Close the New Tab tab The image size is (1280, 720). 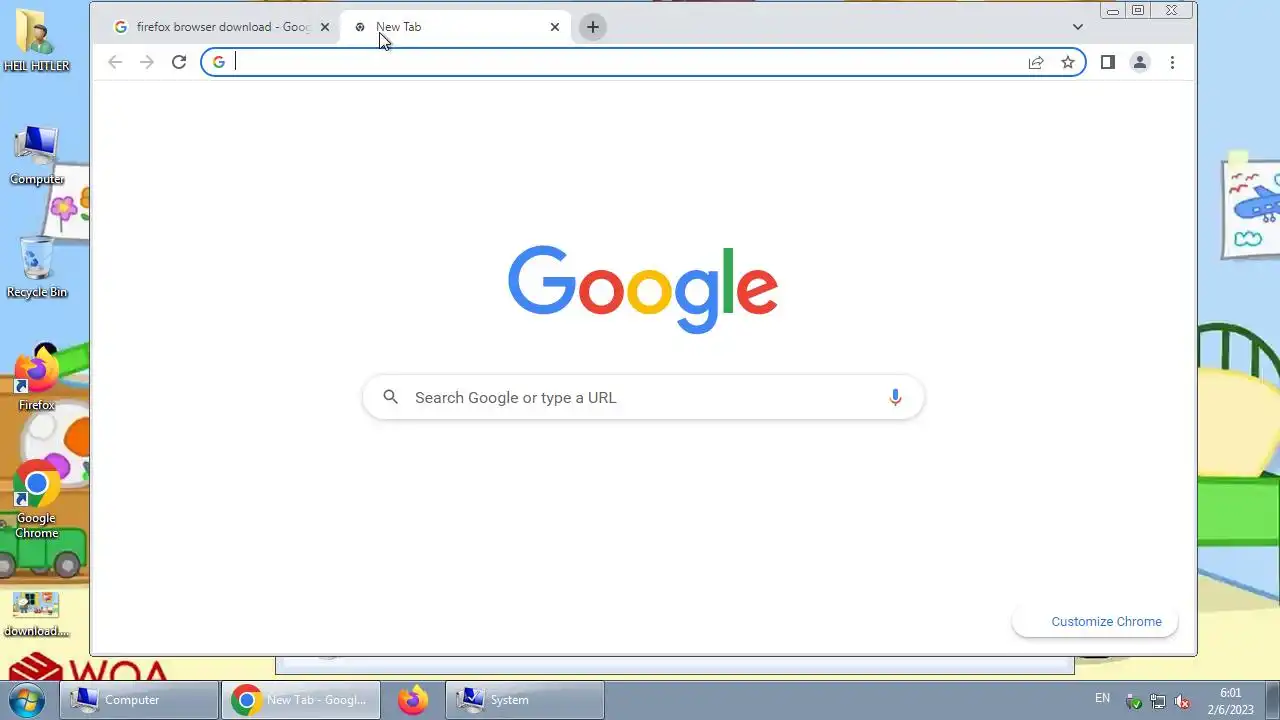[555, 27]
